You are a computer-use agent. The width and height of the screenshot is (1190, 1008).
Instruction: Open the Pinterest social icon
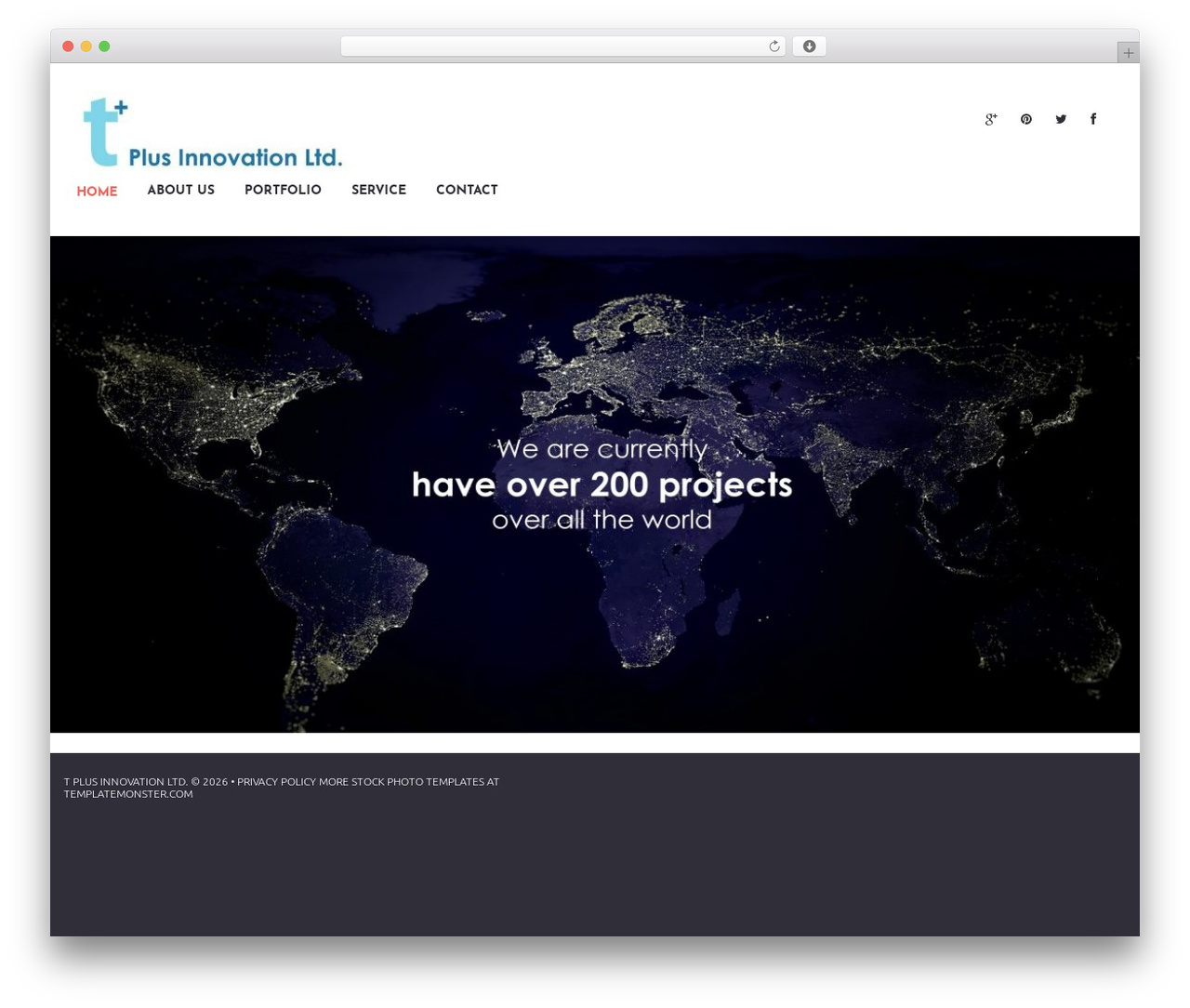pyautogui.click(x=1026, y=119)
